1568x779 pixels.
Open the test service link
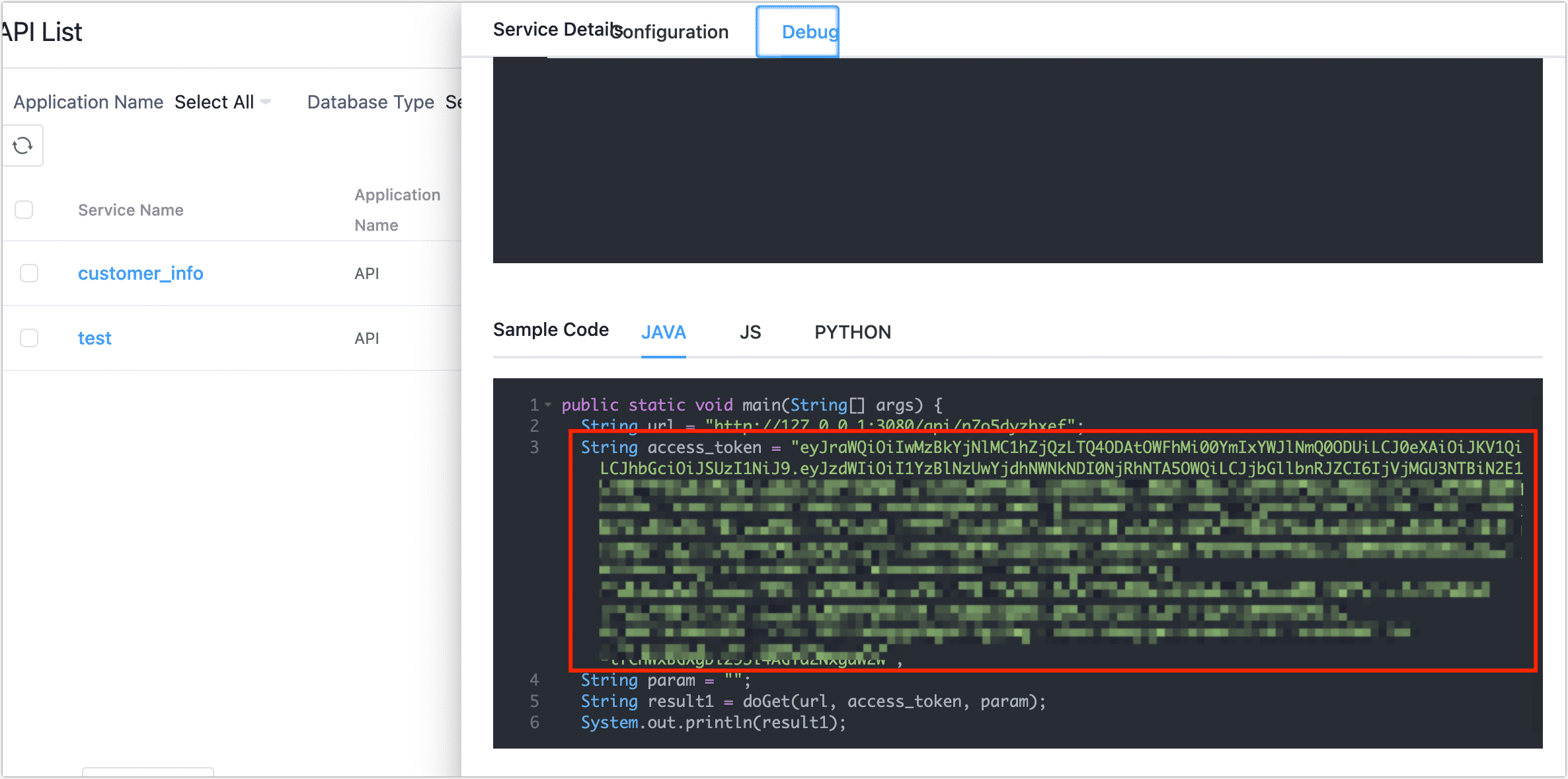pos(95,338)
